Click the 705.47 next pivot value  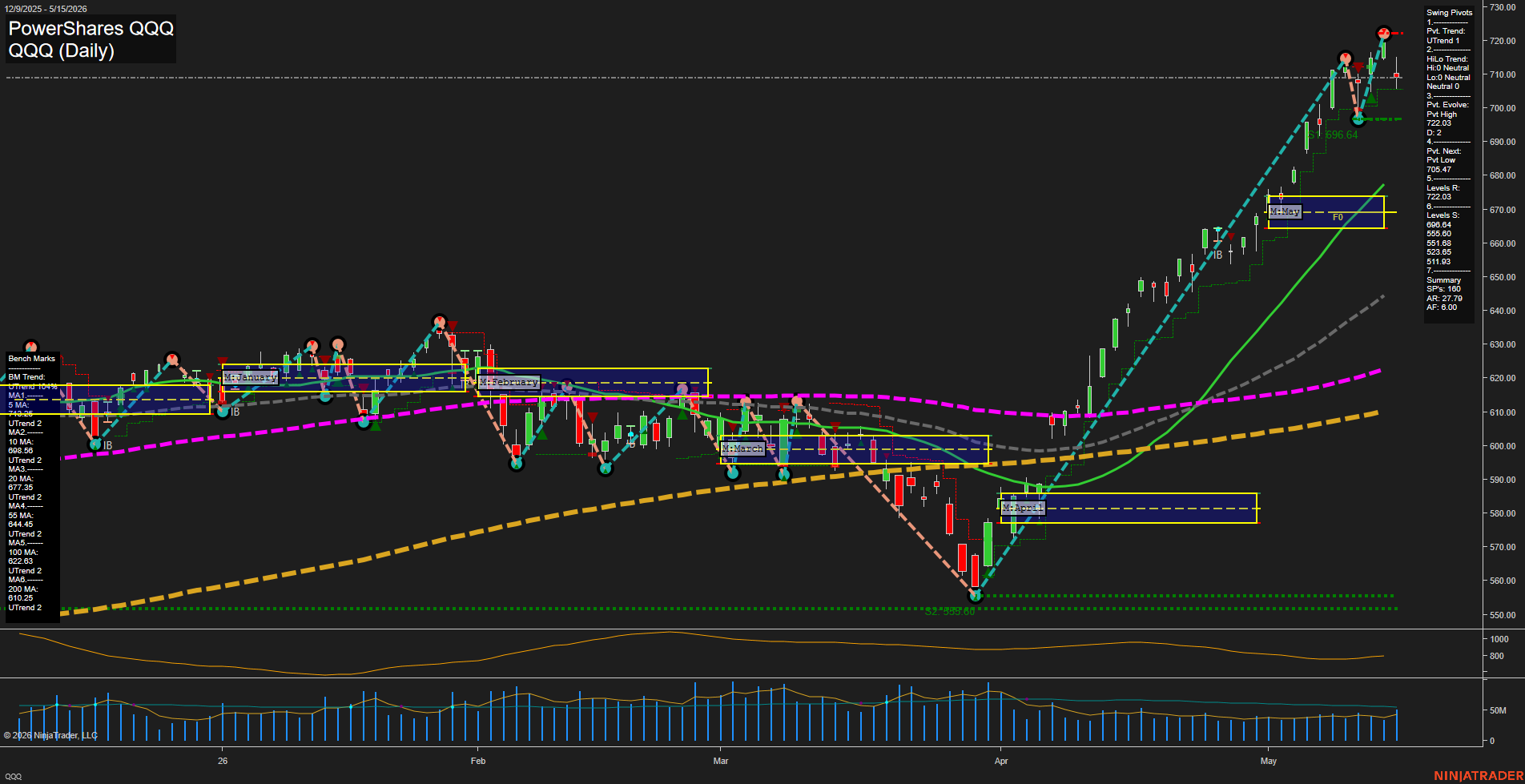[1438, 170]
